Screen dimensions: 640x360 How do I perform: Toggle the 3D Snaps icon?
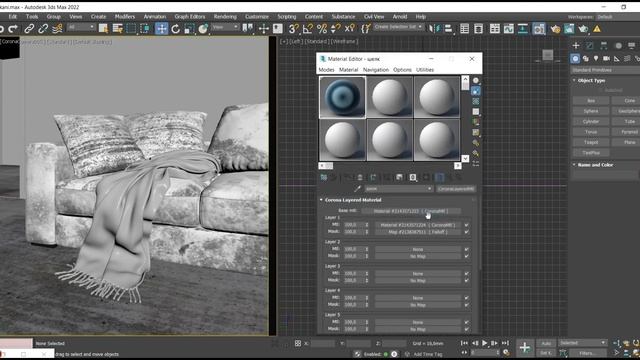point(293,29)
